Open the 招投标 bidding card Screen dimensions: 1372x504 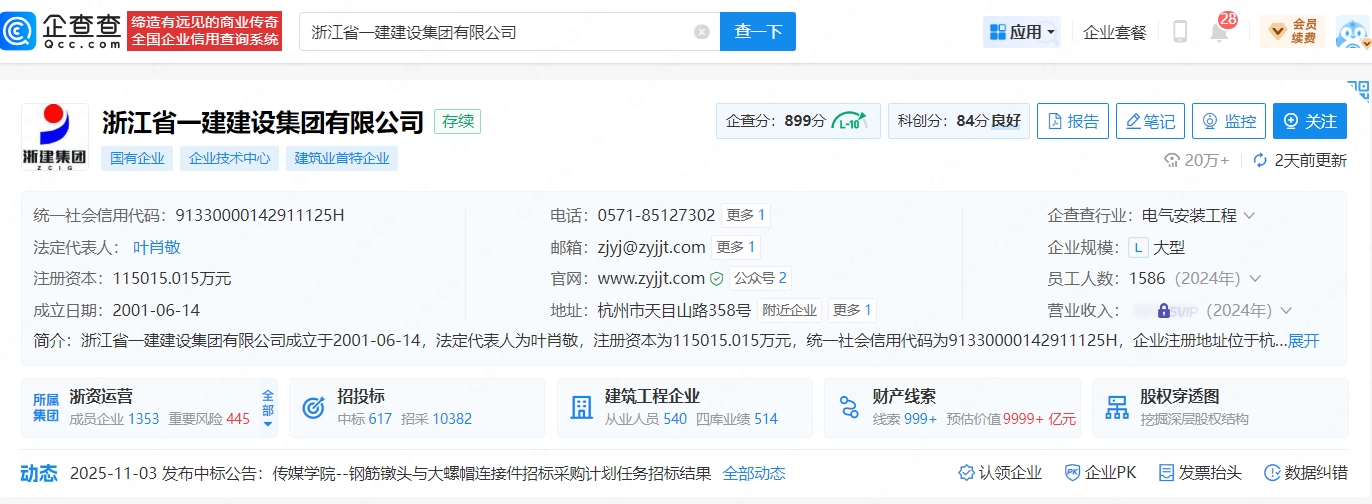[416, 407]
